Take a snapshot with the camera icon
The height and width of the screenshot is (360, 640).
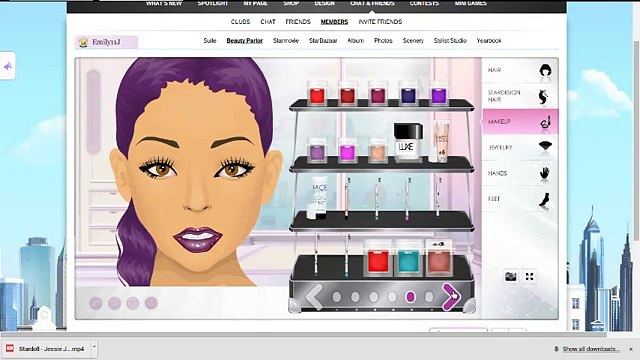tap(511, 276)
